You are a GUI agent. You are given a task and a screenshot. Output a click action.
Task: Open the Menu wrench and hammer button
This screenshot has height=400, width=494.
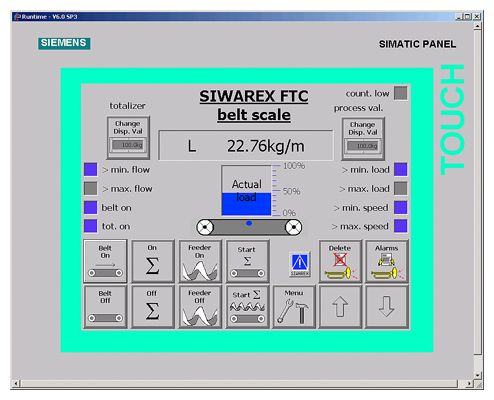click(x=294, y=307)
